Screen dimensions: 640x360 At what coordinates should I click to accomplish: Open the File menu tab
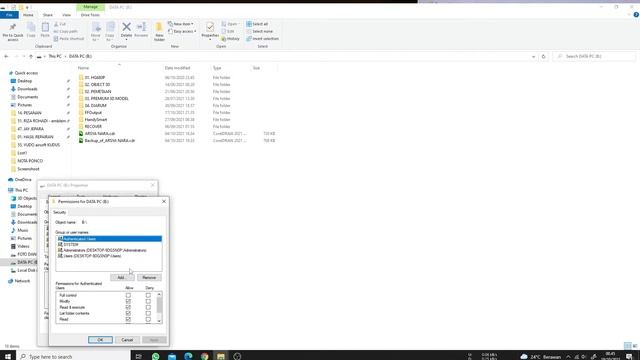click(x=9, y=15)
